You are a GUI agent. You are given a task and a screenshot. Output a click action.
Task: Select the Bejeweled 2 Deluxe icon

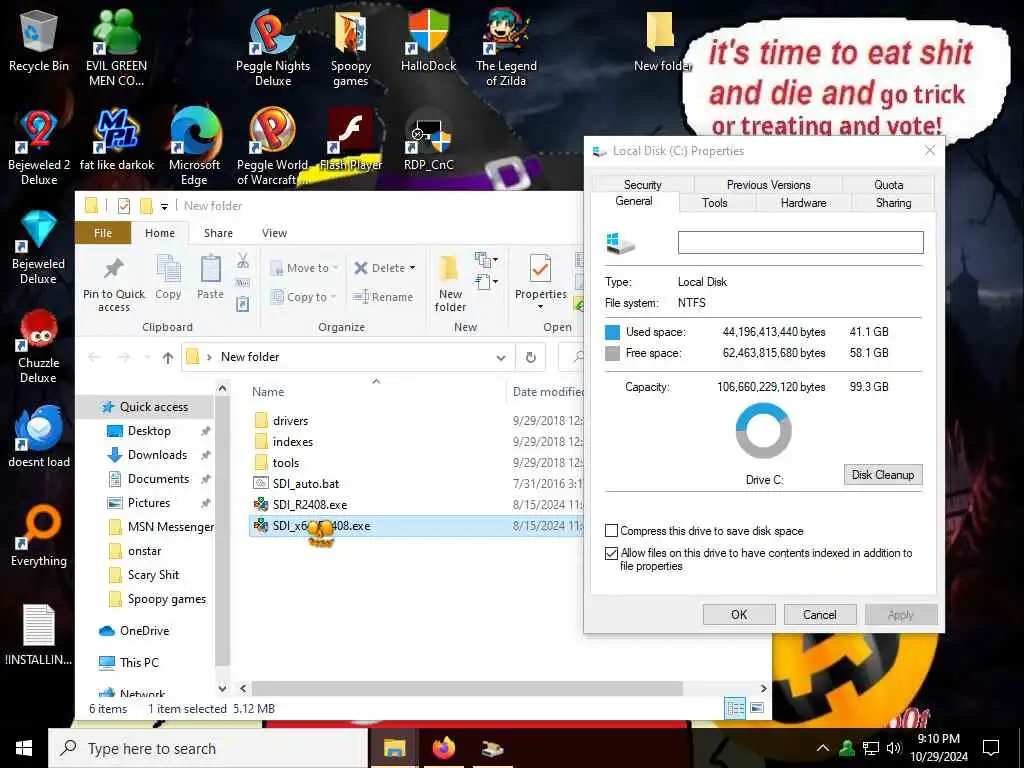pyautogui.click(x=39, y=148)
